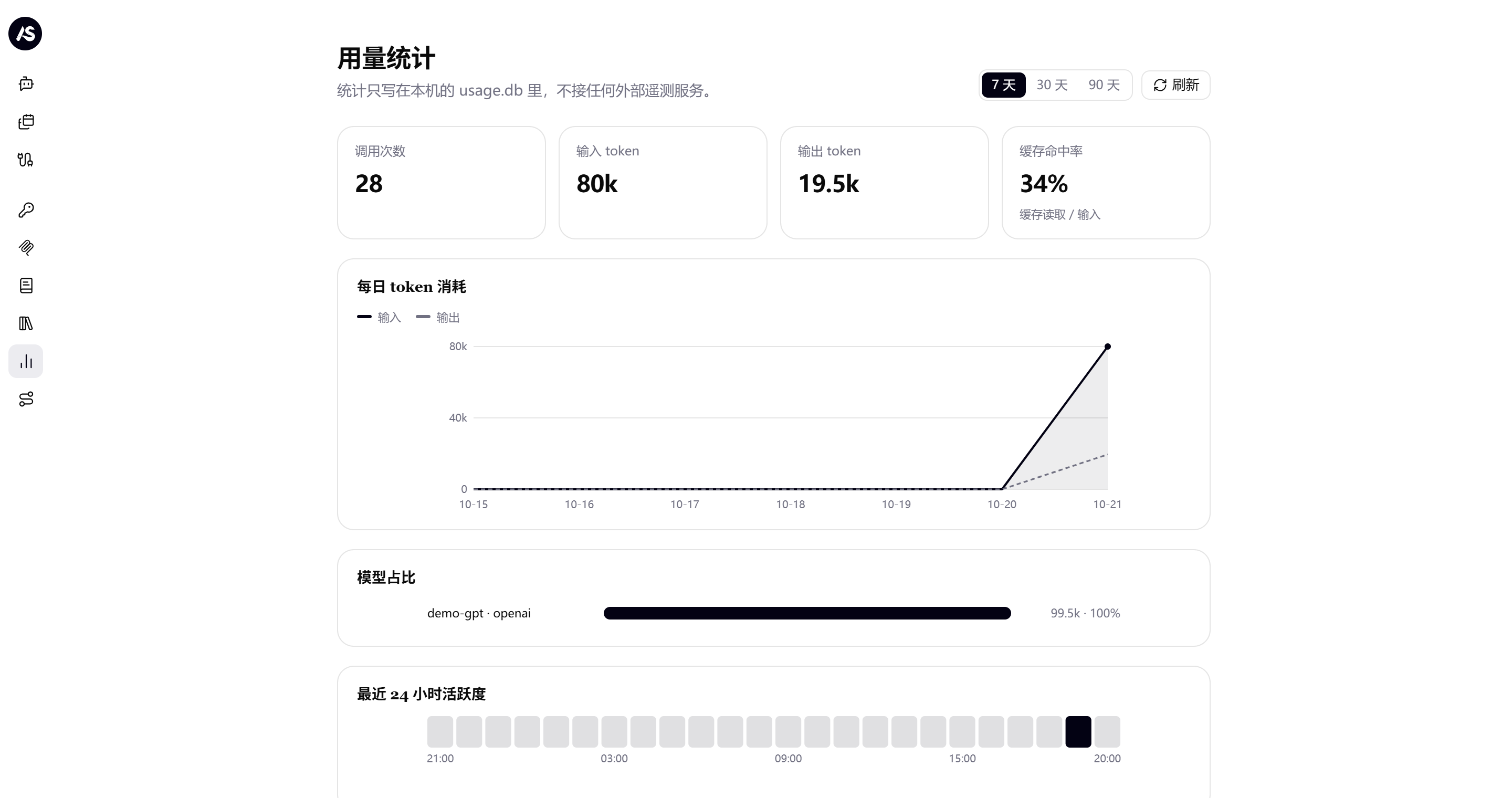Open the plug cable connections icon

point(26,160)
